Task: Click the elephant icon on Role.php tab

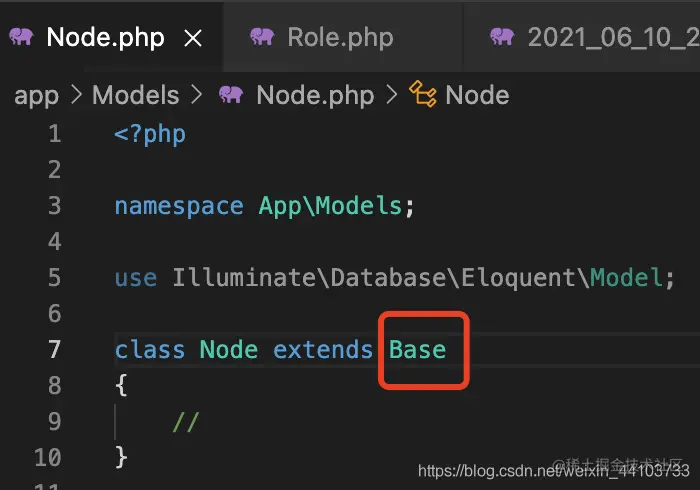Action: coord(262,37)
